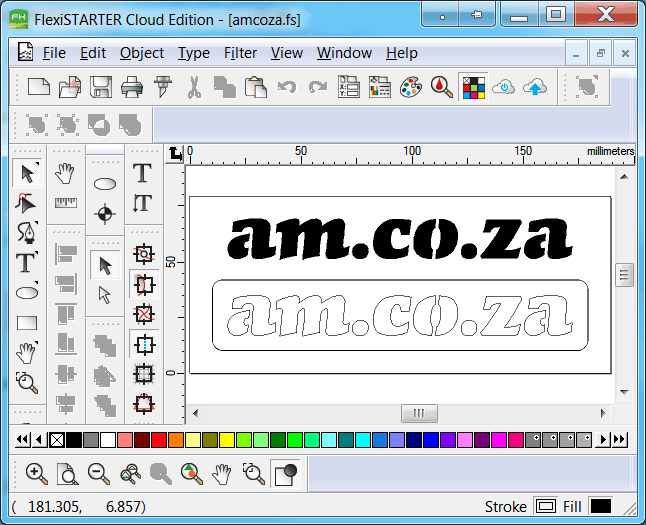Click the horizontal scrollbar right arrow
The image size is (646, 525).
[603, 413]
